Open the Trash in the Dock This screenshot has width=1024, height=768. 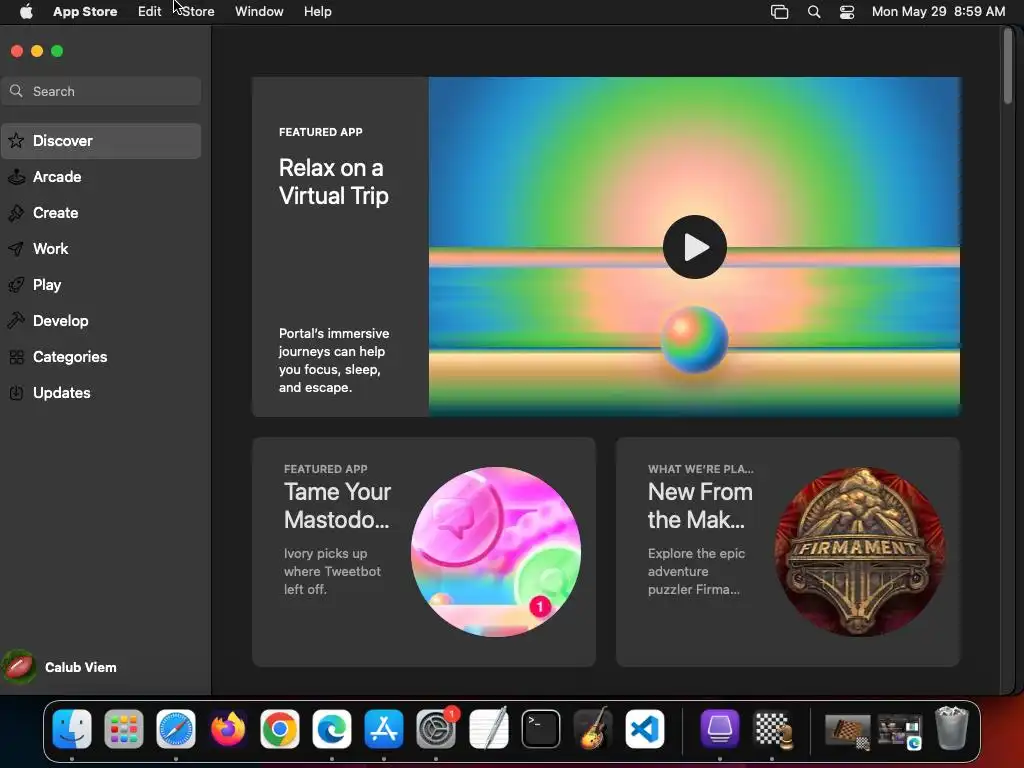(x=952, y=728)
